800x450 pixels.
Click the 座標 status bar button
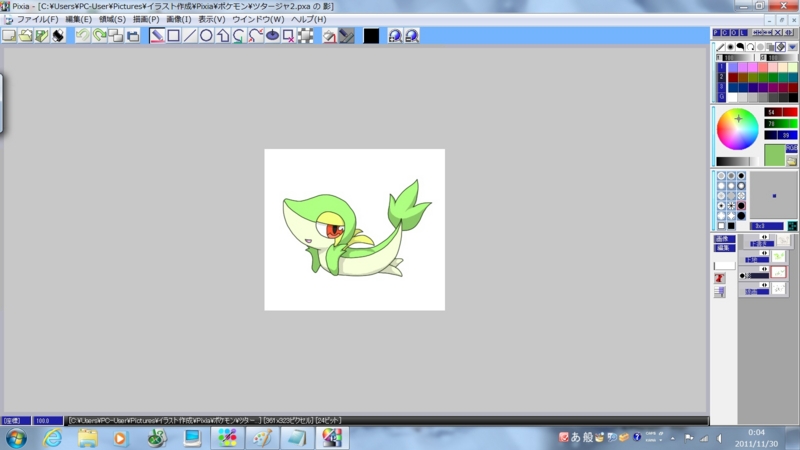point(15,420)
